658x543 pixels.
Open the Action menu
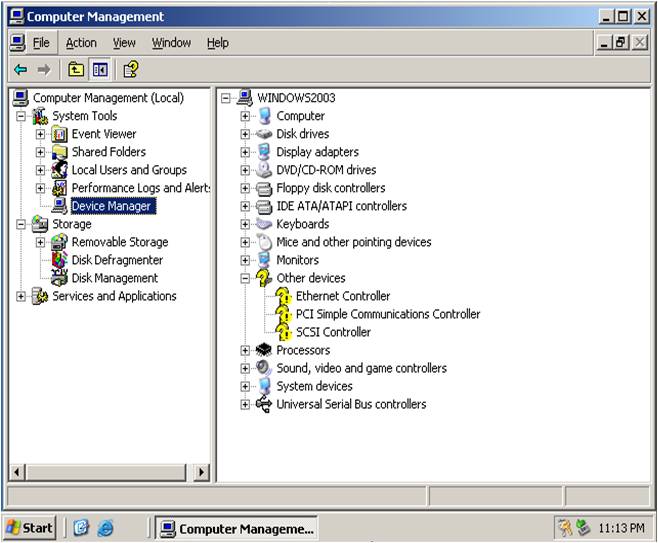[81, 43]
